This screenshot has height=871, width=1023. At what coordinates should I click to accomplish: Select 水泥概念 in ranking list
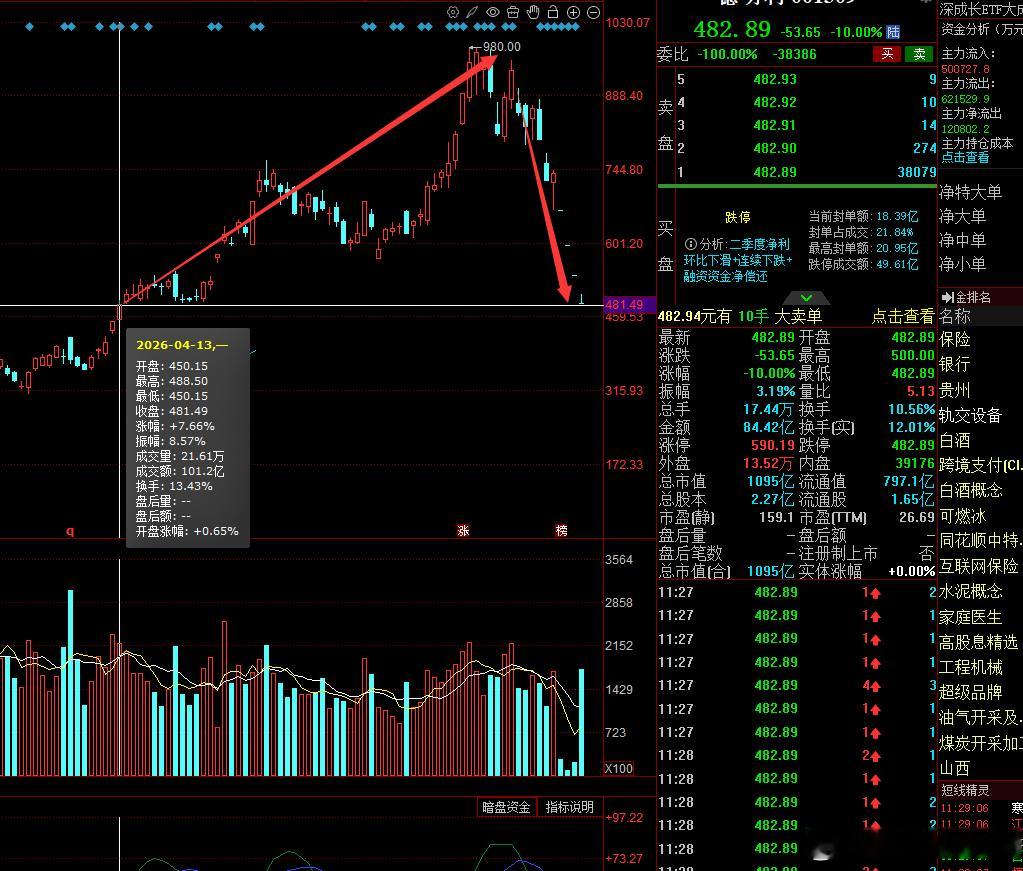970,591
